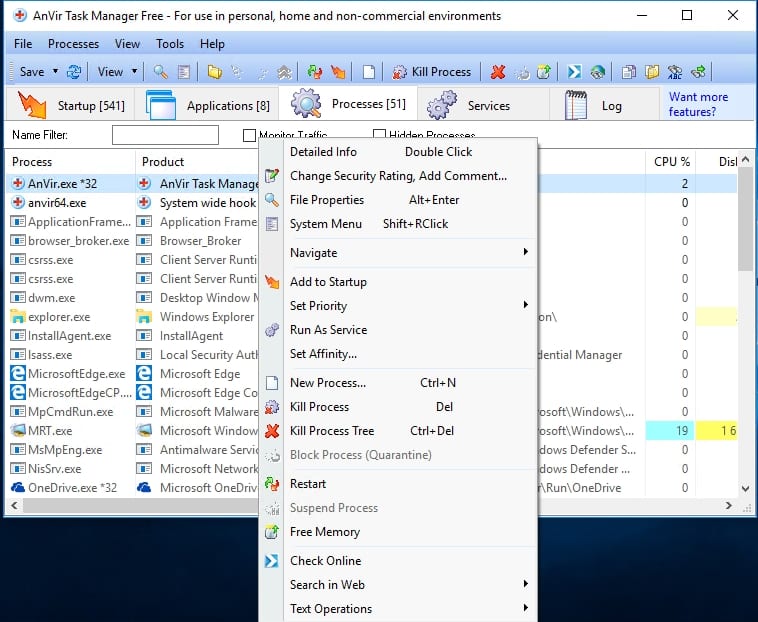This screenshot has width=758, height=622.
Task: Click the MicrosoftEdgeCP process icon
Action: tap(18, 392)
